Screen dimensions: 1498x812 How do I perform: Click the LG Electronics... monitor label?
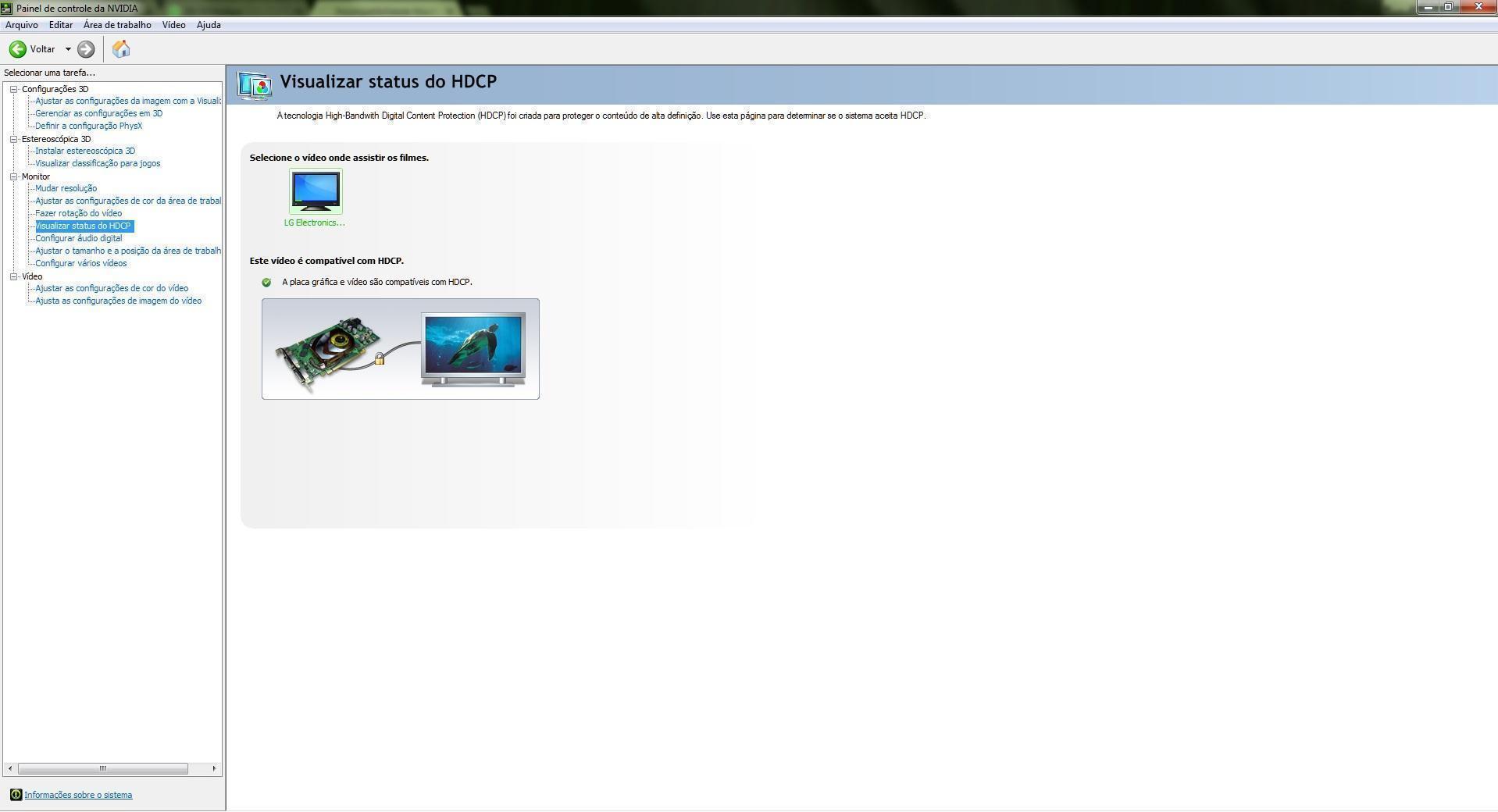(x=315, y=223)
